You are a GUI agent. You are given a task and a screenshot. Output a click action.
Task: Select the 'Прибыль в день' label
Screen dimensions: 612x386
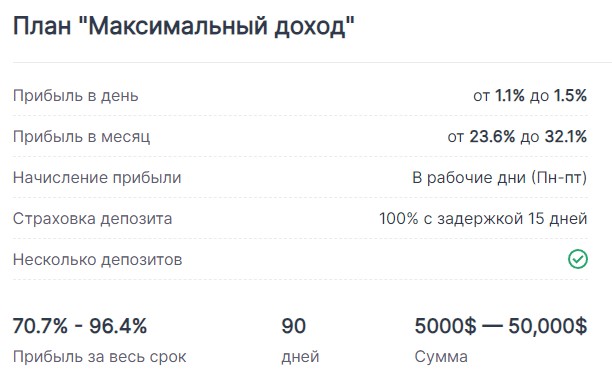tap(76, 96)
